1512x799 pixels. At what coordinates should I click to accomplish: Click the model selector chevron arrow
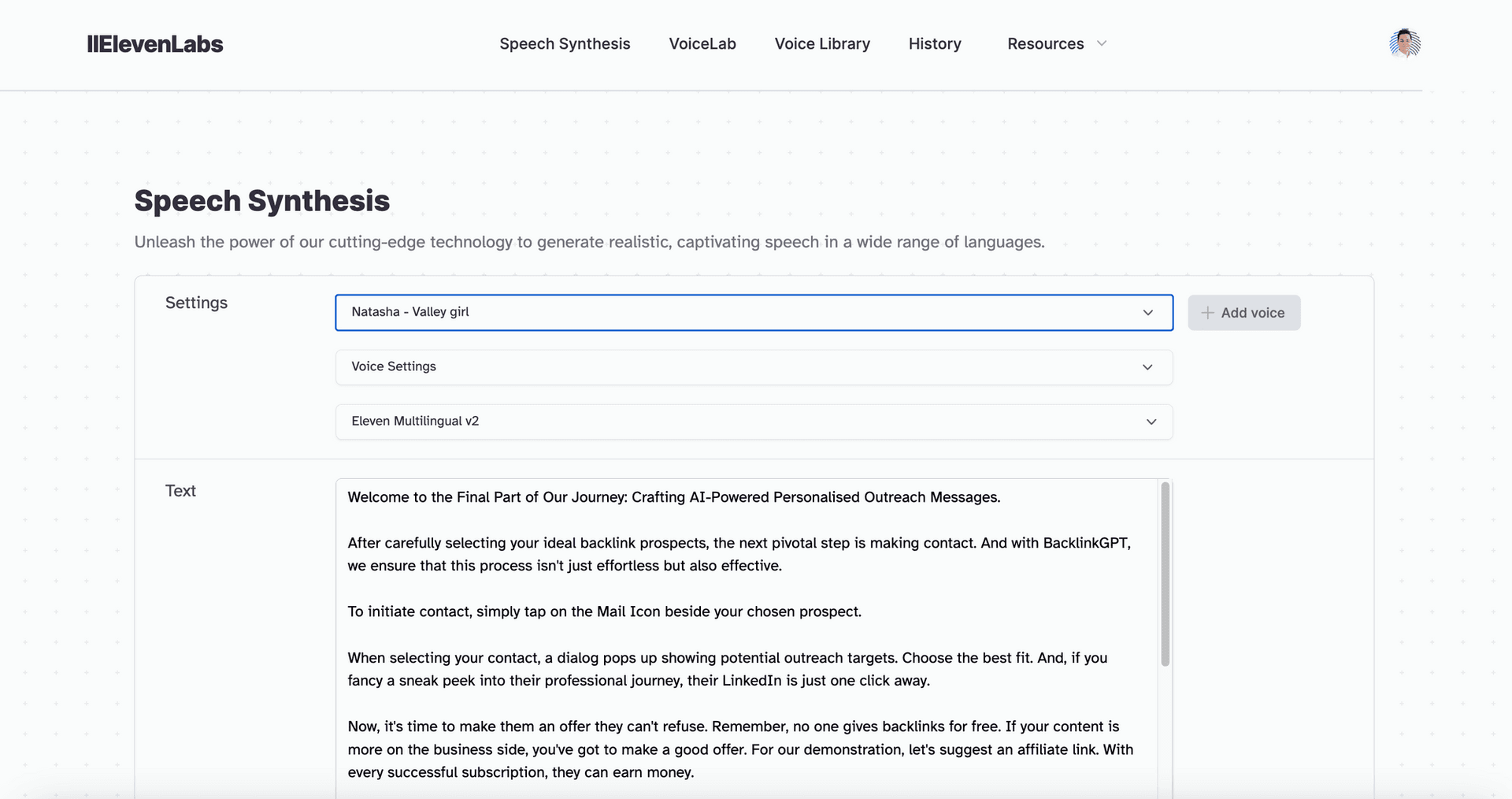(1151, 422)
